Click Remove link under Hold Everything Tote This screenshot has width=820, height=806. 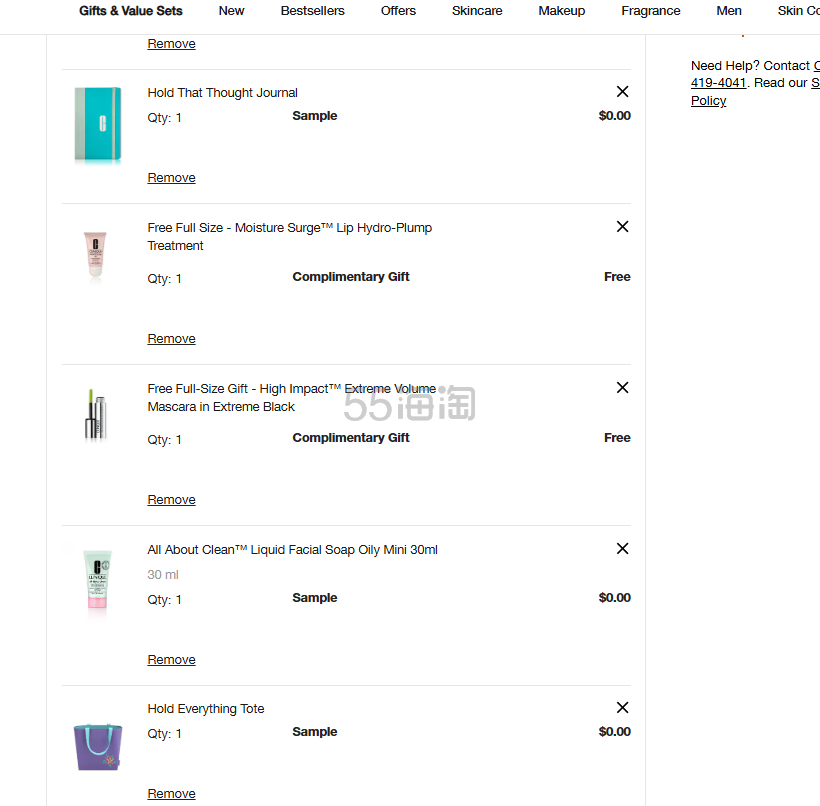171,794
